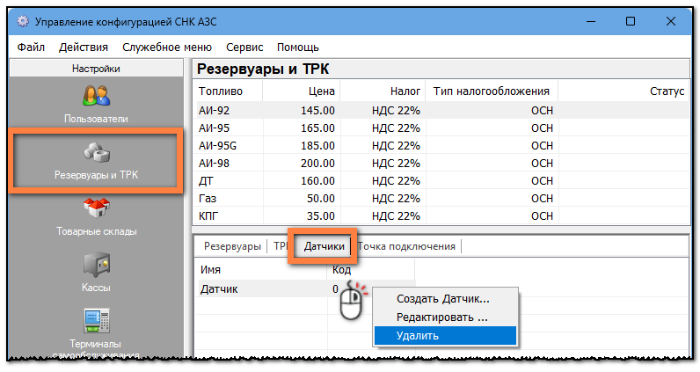Sort by the Налог column header
Screen dimensions: 700x372
point(383,91)
